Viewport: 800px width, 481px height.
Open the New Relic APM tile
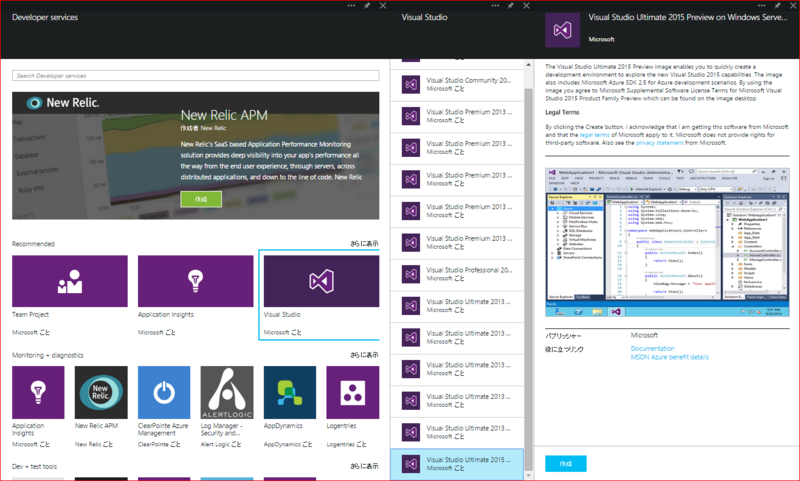point(101,392)
